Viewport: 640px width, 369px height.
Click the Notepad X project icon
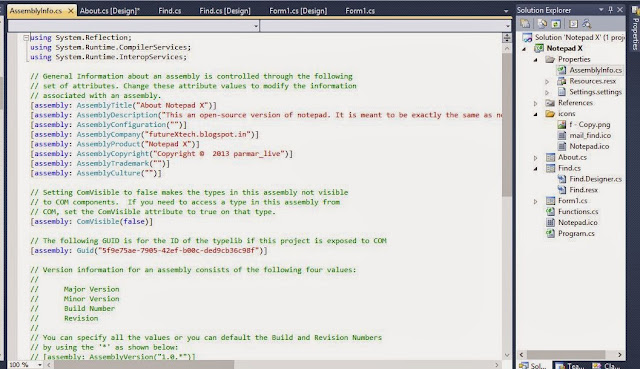coord(539,49)
